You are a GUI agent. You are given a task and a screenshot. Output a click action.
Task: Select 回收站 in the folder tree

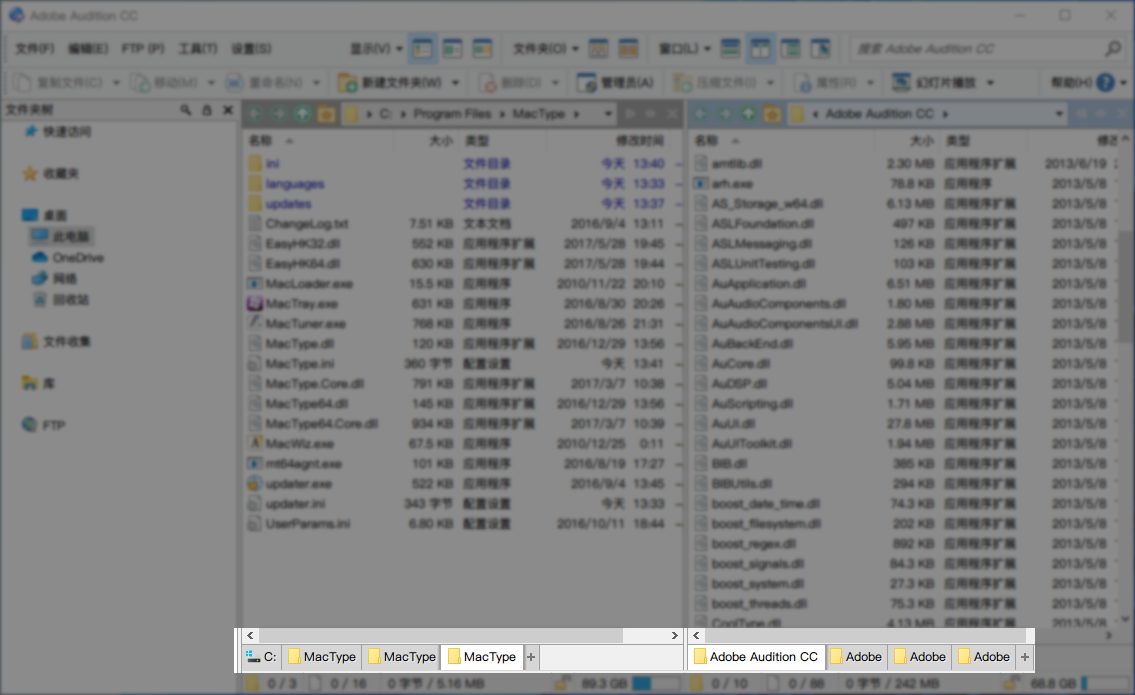[62, 299]
